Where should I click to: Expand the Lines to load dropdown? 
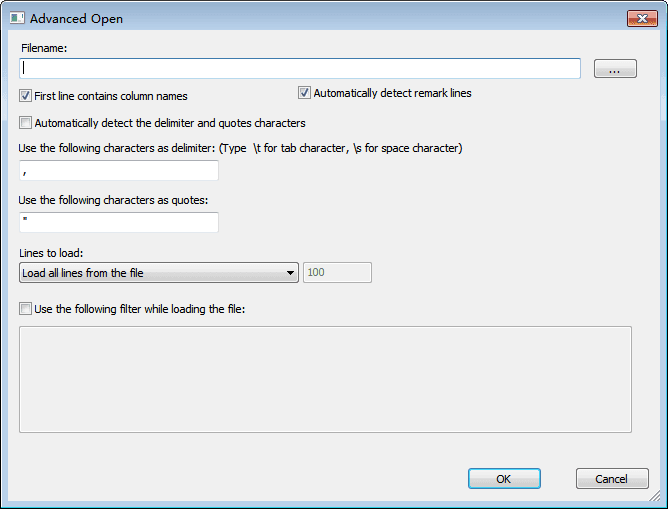[159, 273]
